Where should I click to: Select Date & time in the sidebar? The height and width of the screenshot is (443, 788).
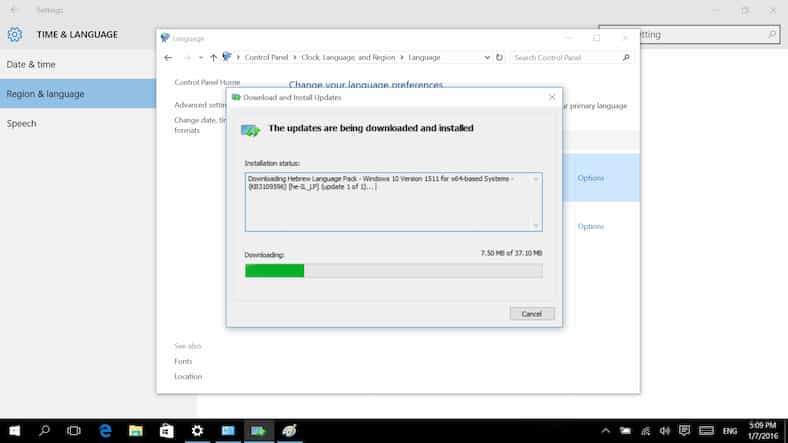pos(32,65)
